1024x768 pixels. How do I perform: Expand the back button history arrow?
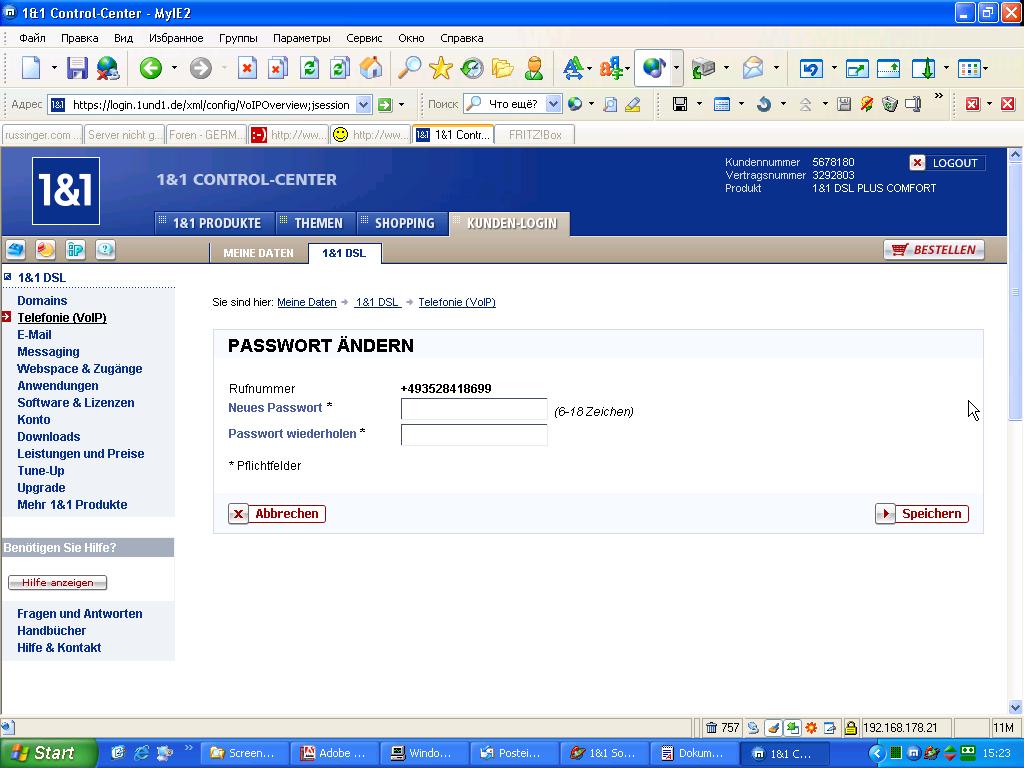coord(174,68)
